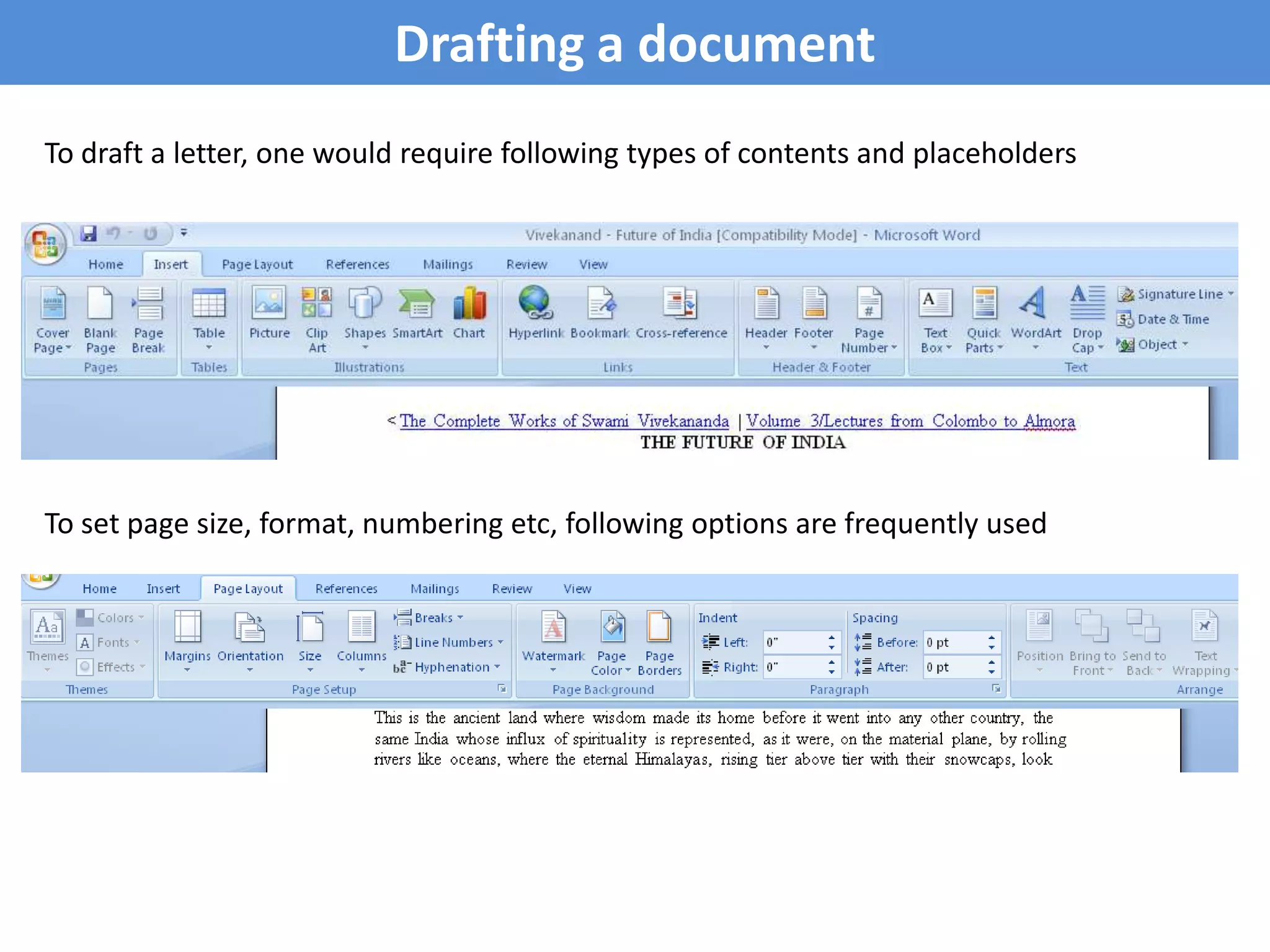Open Text Wrapping dropdown

coord(1204,643)
